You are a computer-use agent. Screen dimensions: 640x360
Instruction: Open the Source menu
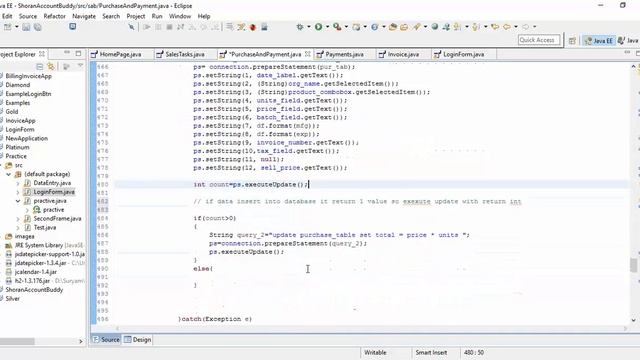28,16
